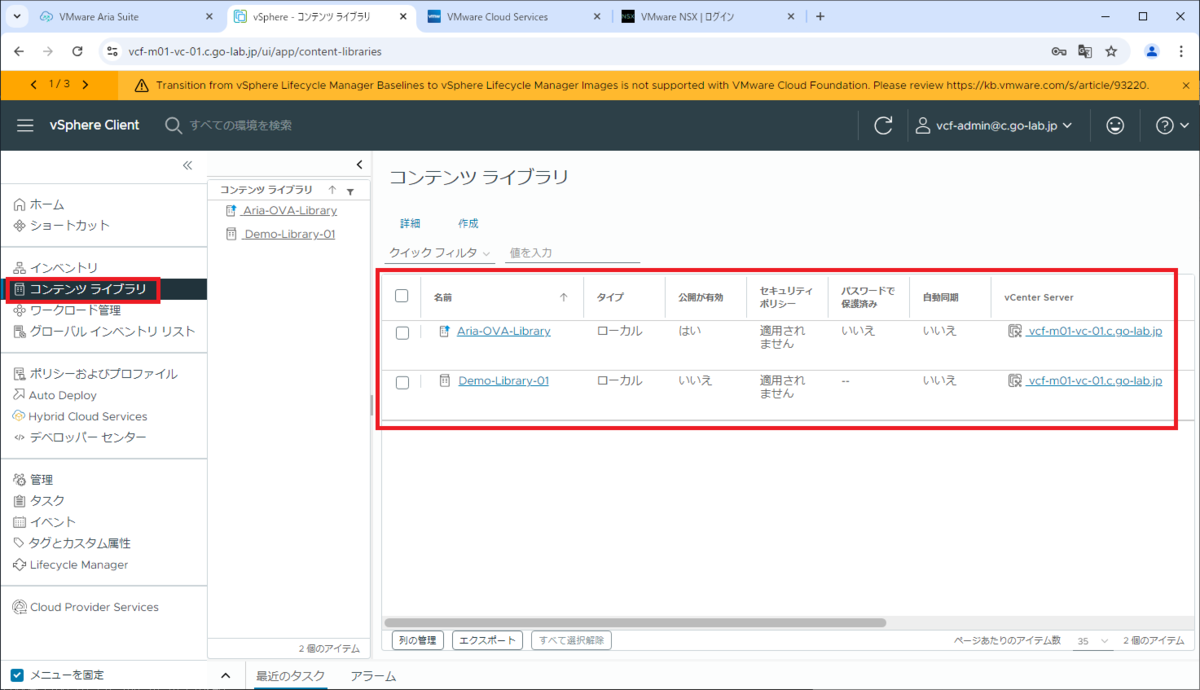The image size is (1200, 690).
Task: Open the クイック フィルタ dropdown
Action: point(440,254)
